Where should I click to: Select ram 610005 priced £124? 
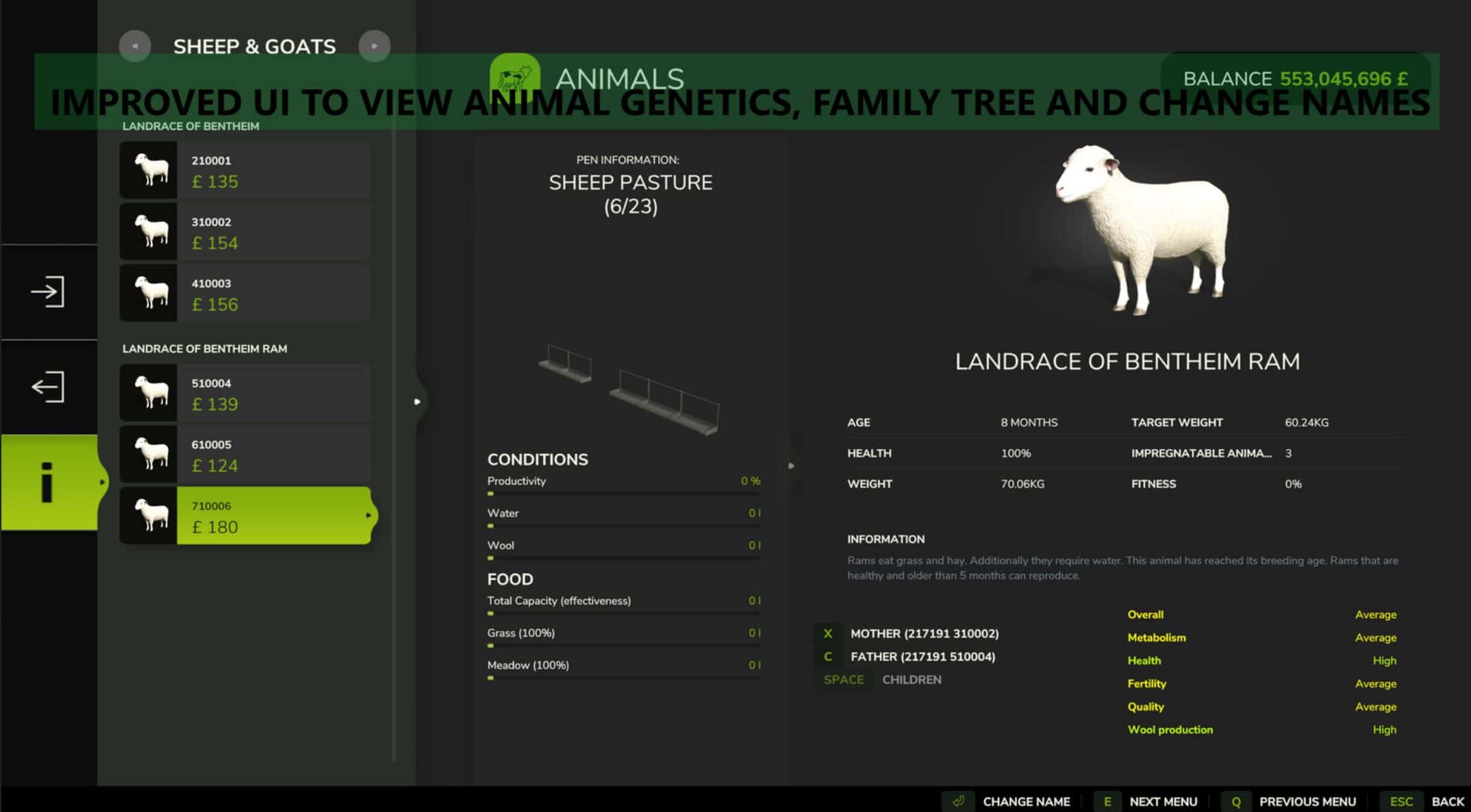(x=273, y=455)
